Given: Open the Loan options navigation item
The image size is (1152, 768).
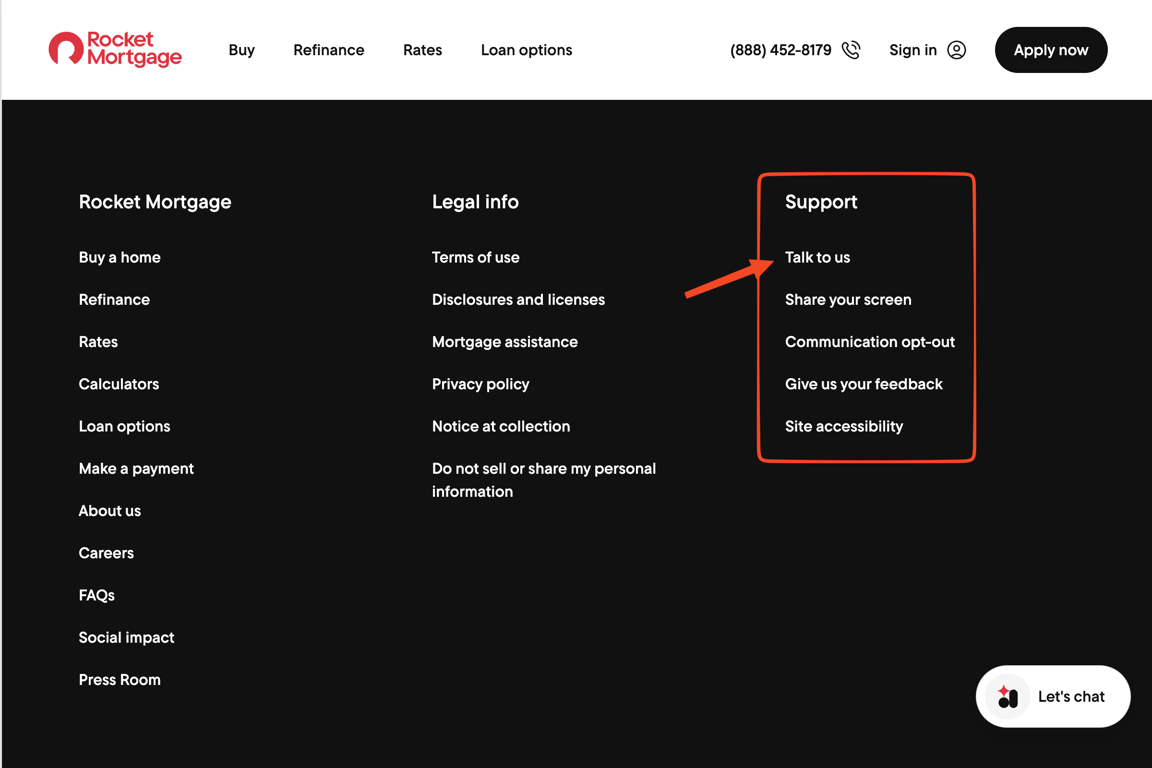Looking at the screenshot, I should 526,50.
